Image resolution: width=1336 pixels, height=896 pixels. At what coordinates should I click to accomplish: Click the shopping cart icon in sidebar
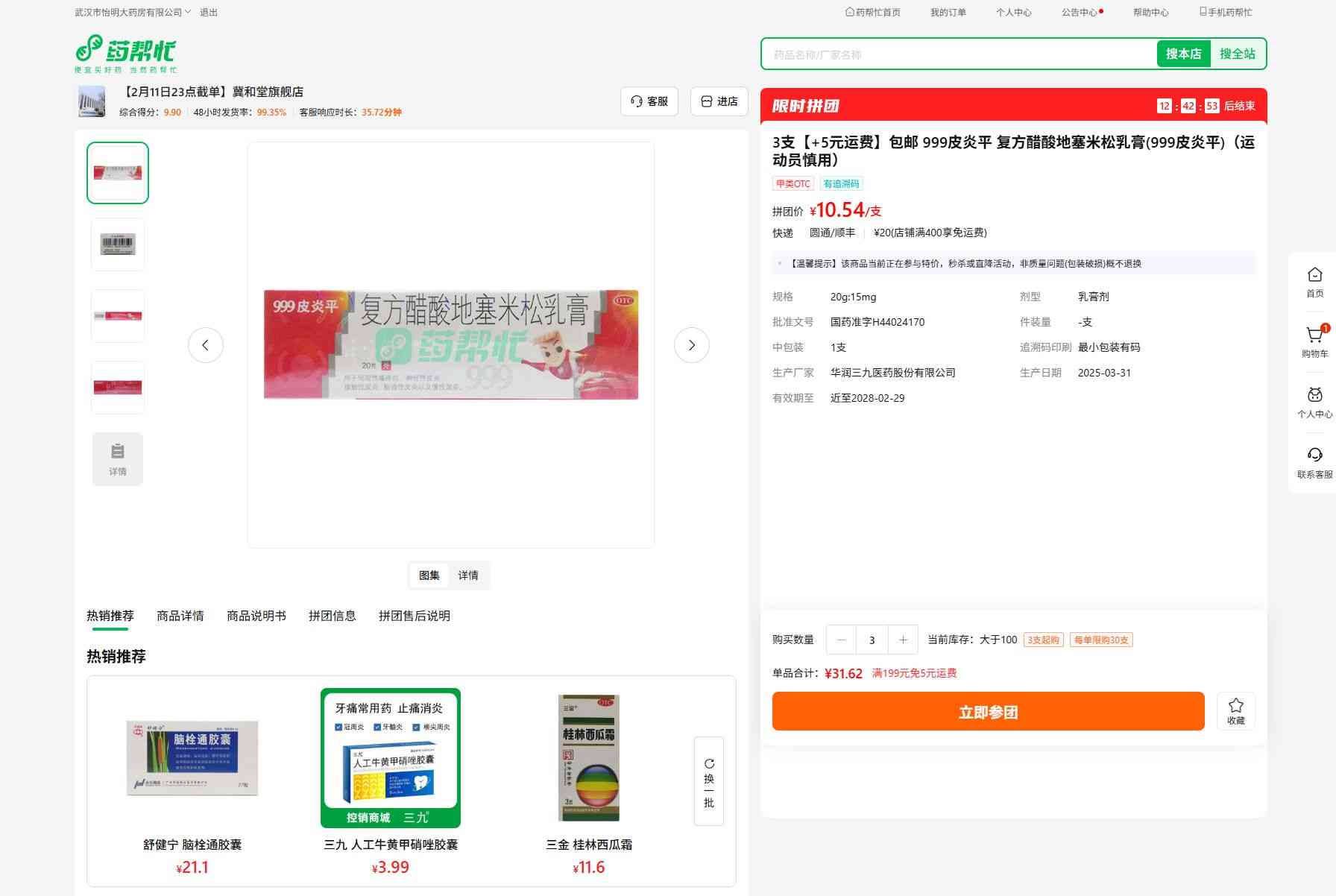point(1314,336)
